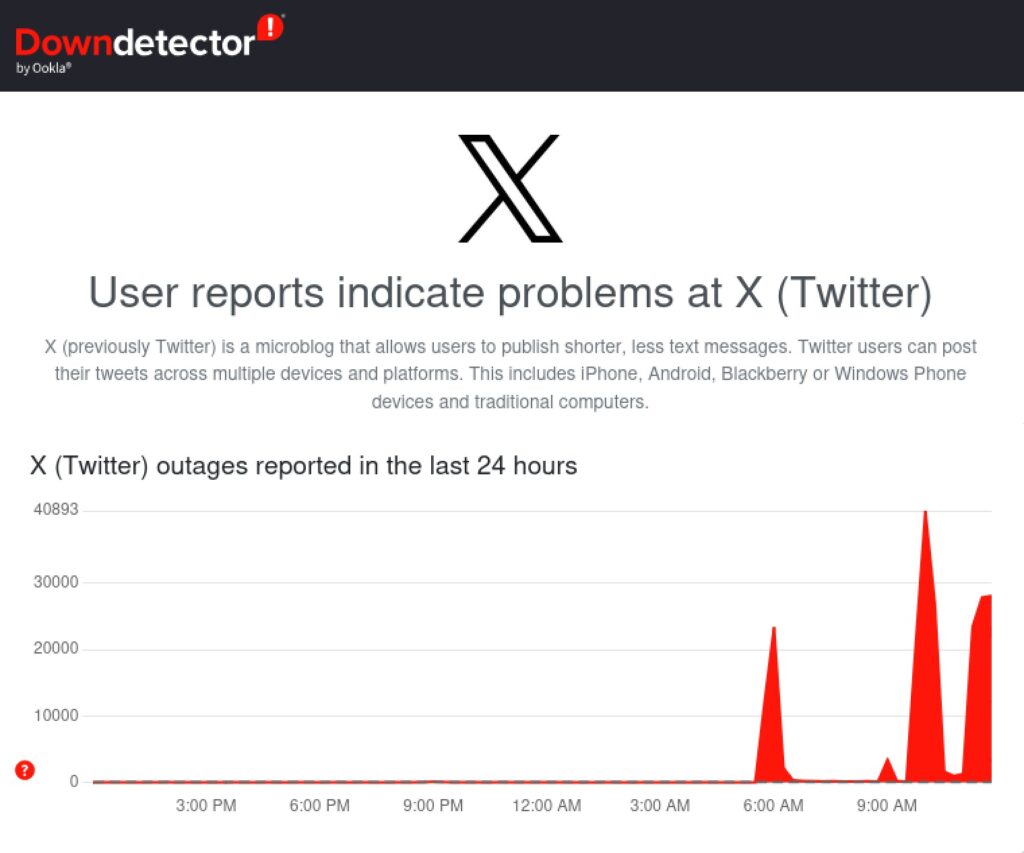Click the red exclamation badge icon

pos(270,27)
